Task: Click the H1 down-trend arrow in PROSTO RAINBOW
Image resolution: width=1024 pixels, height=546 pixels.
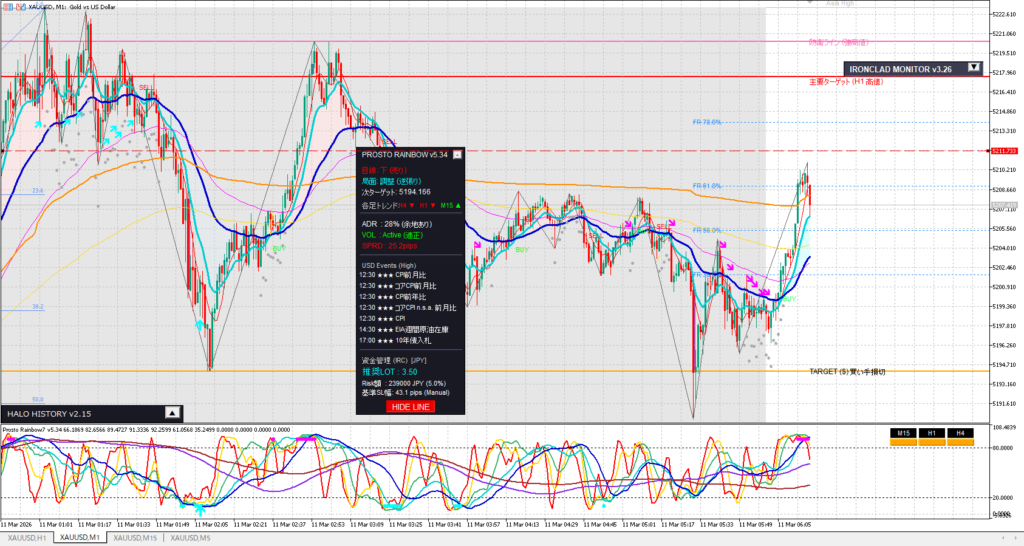Action: pos(433,204)
